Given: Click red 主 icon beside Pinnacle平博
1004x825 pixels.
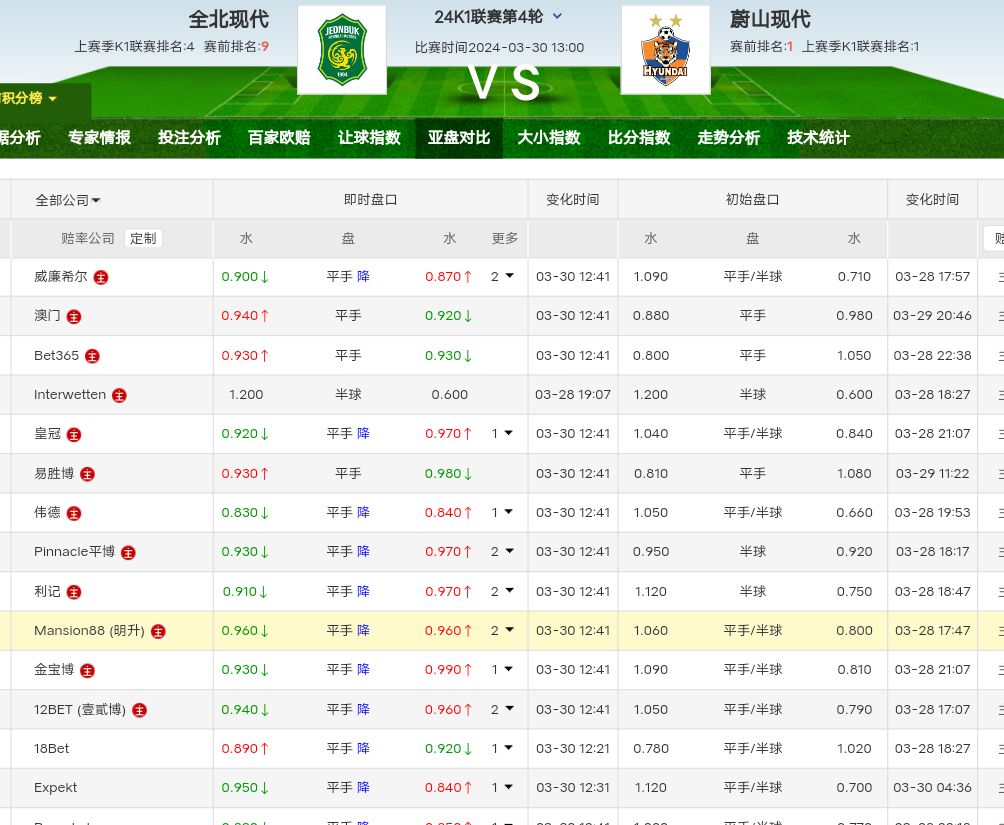Looking at the screenshot, I should point(128,552).
